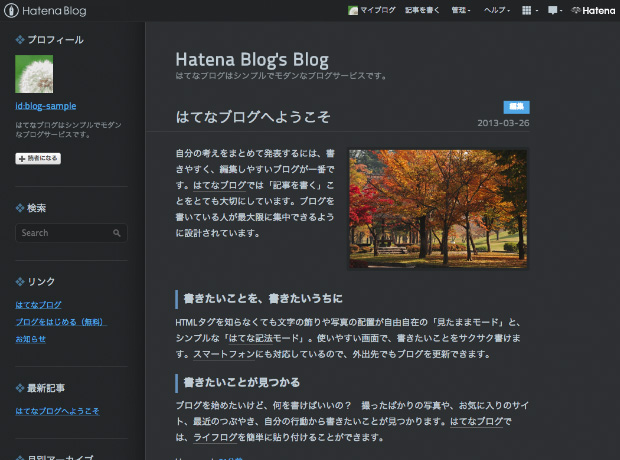620x460 pixels.
Task: Click the 読者になる subscribe button
Action: click(38, 158)
